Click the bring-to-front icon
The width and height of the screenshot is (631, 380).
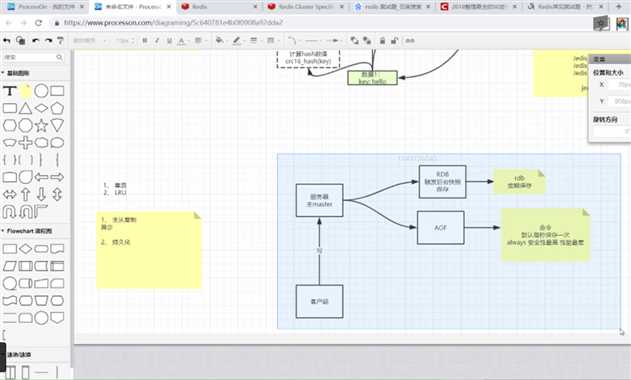point(354,41)
